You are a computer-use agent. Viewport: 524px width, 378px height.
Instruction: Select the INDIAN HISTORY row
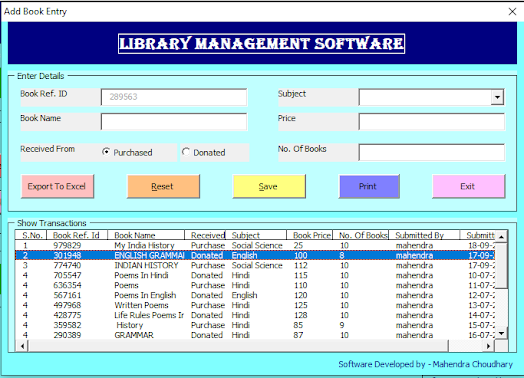(x=255, y=265)
